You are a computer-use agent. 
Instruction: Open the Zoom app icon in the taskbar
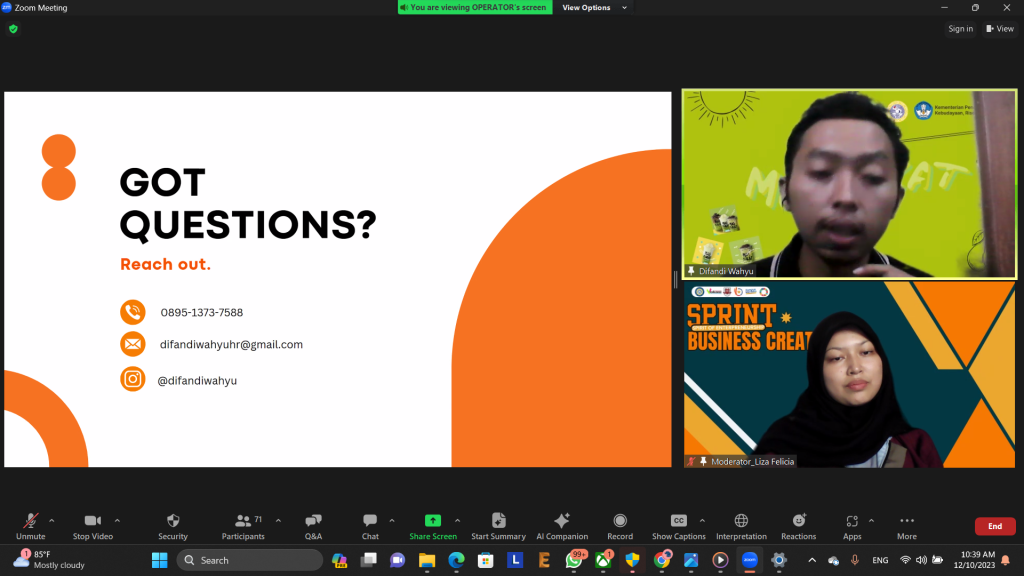coord(750,560)
